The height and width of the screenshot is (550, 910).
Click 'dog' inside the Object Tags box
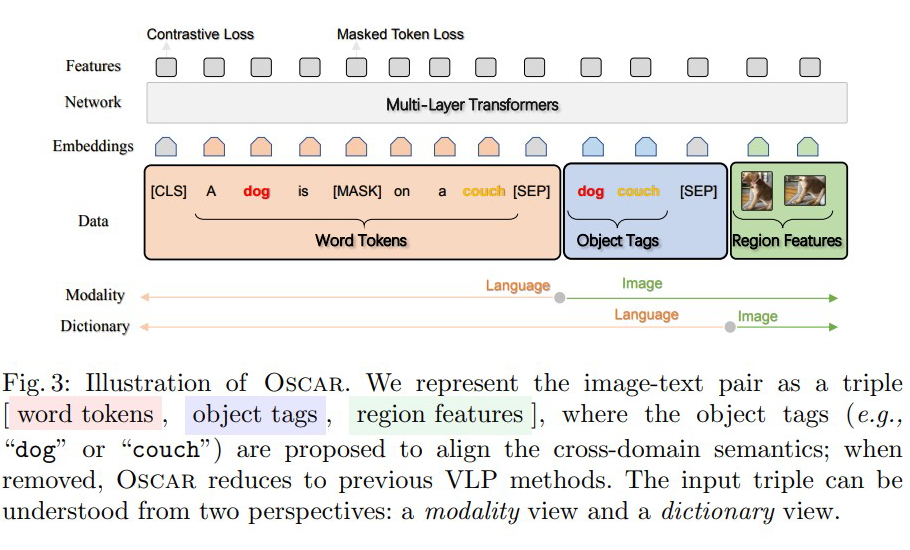pyautogui.click(x=591, y=191)
